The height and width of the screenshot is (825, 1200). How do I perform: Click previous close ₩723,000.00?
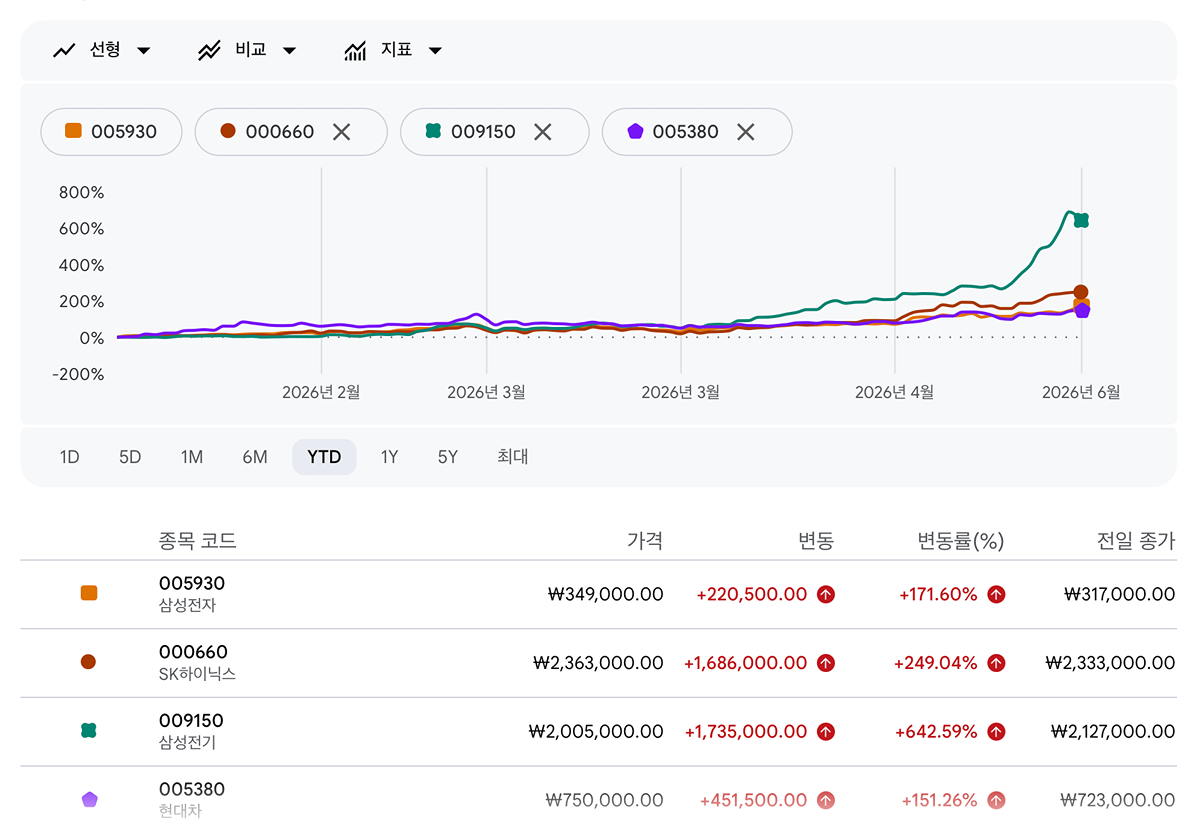[1118, 800]
